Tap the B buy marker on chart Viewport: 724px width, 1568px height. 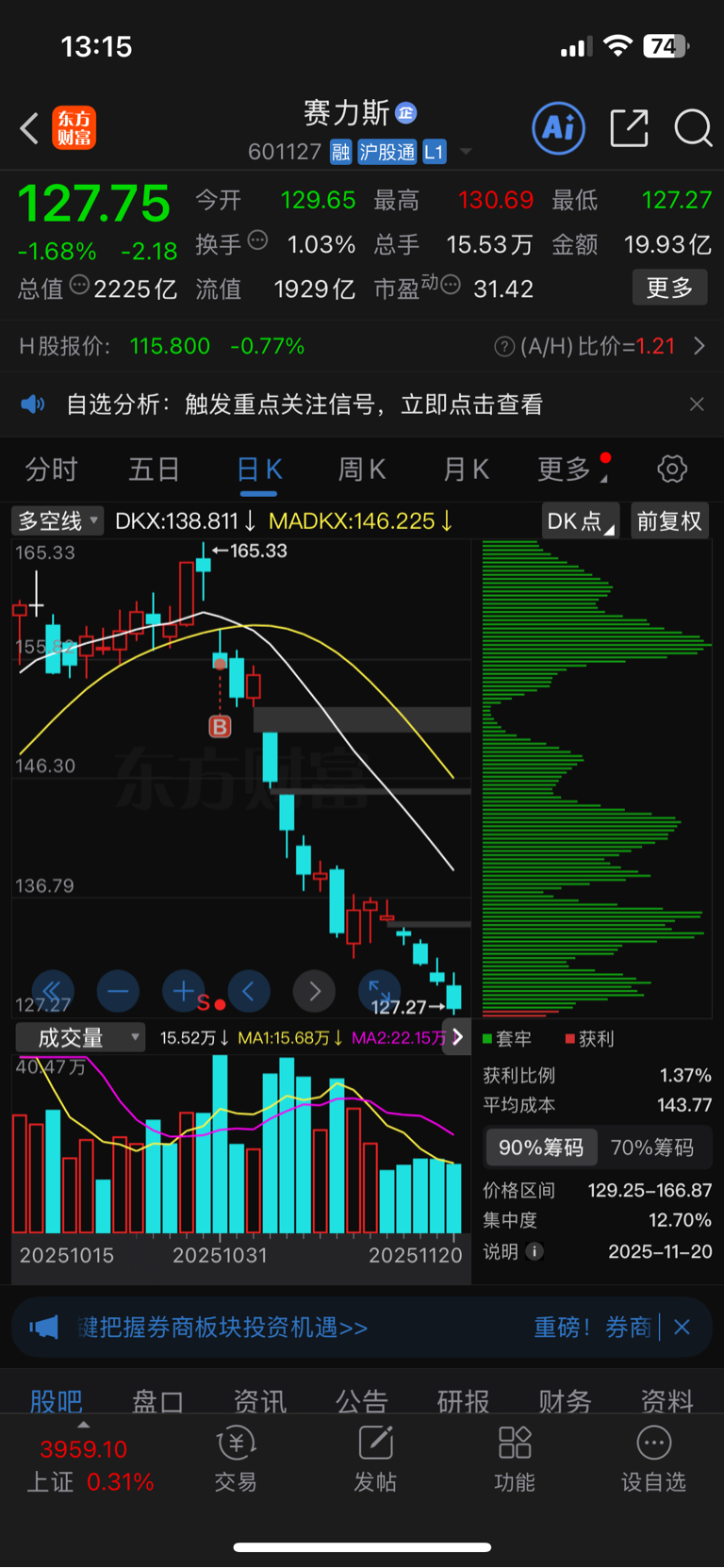(x=220, y=726)
